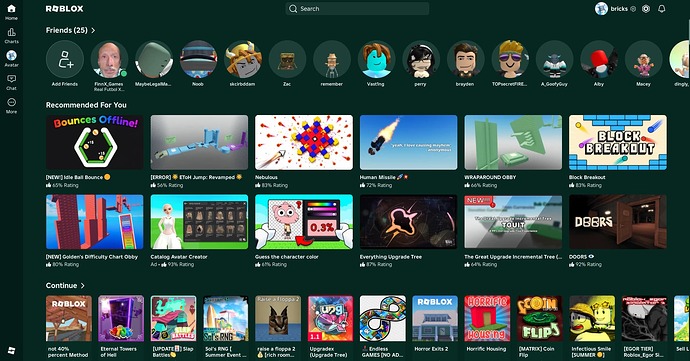The width and height of the screenshot is (690, 361).
Task: Open friend A_GoofyGuy avatar
Action: click(554, 59)
